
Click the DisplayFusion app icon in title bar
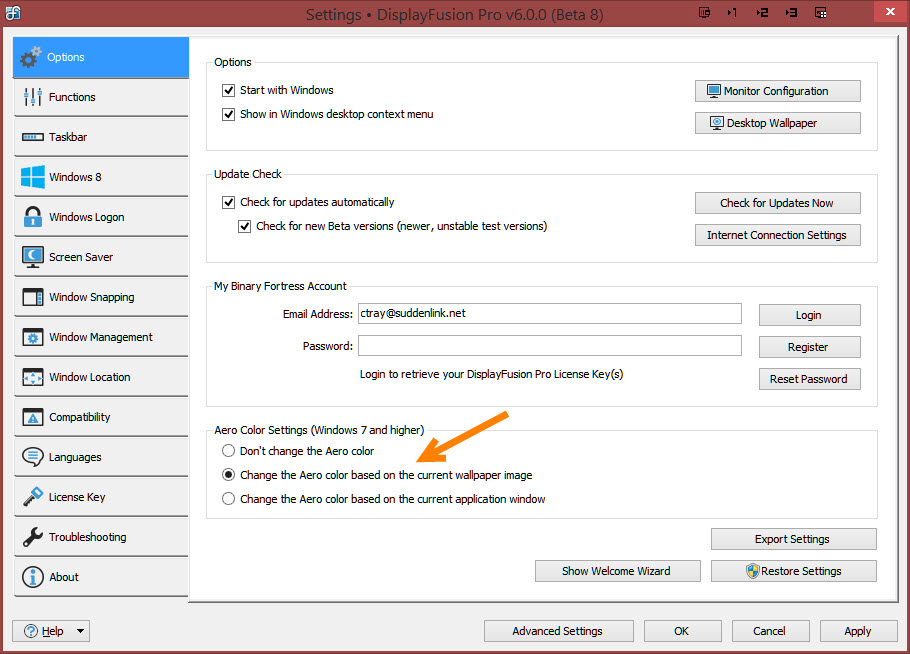point(13,14)
